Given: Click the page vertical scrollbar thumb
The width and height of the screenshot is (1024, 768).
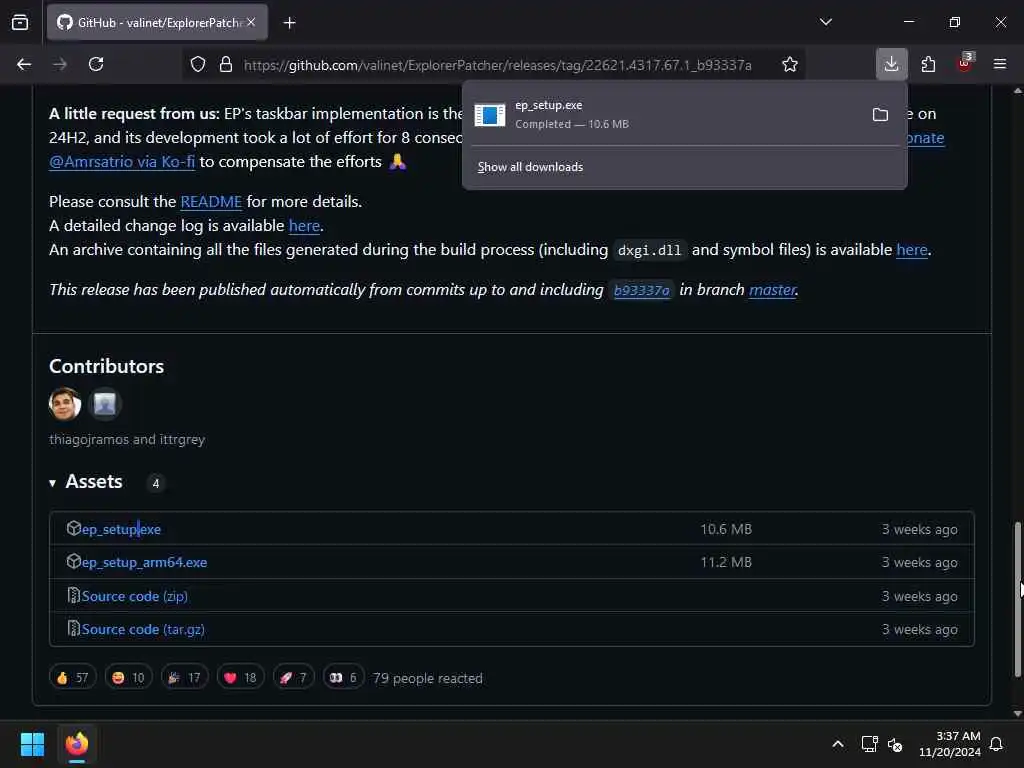Looking at the screenshot, I should point(1017,599).
